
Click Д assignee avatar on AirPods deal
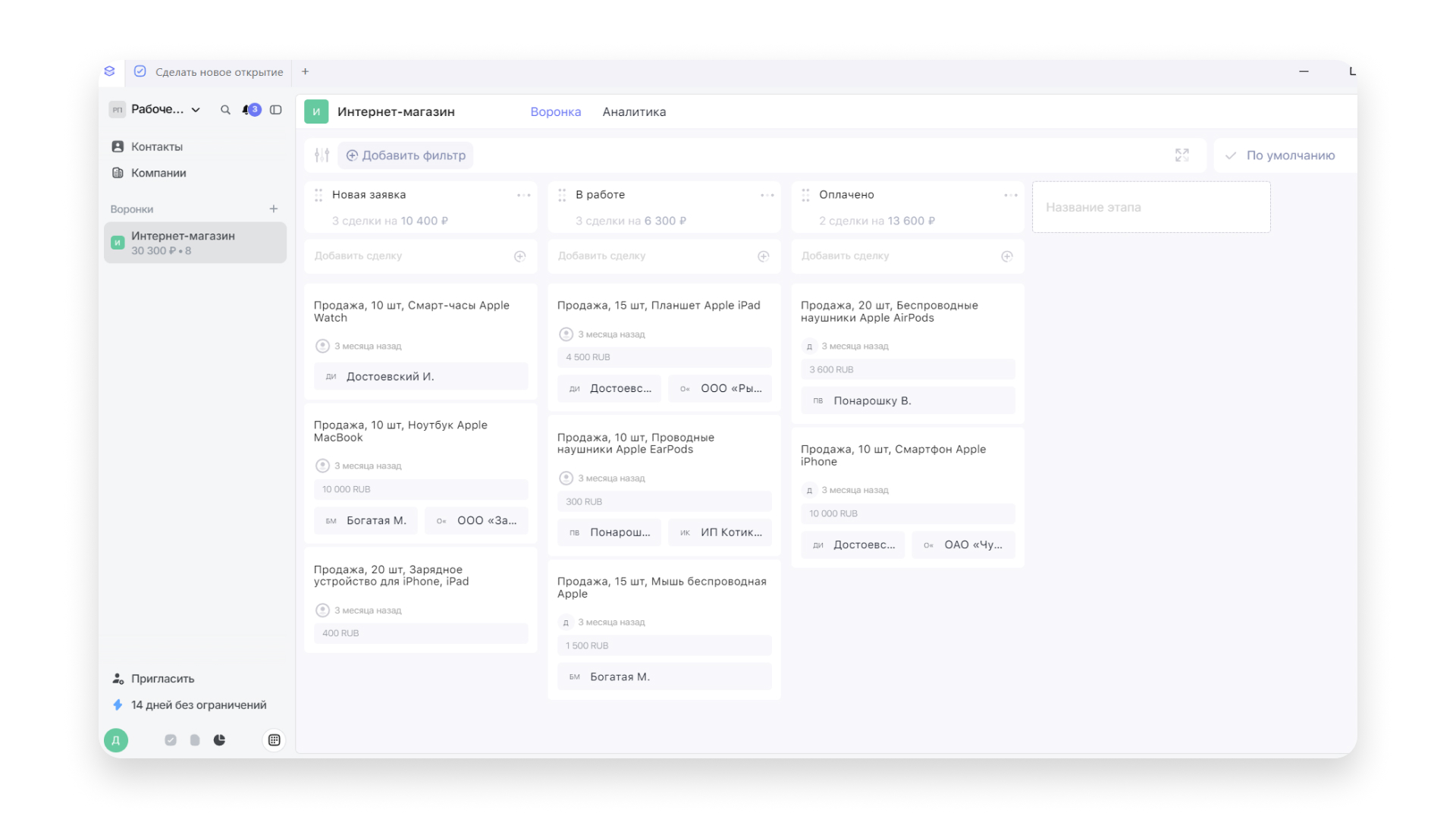809,347
